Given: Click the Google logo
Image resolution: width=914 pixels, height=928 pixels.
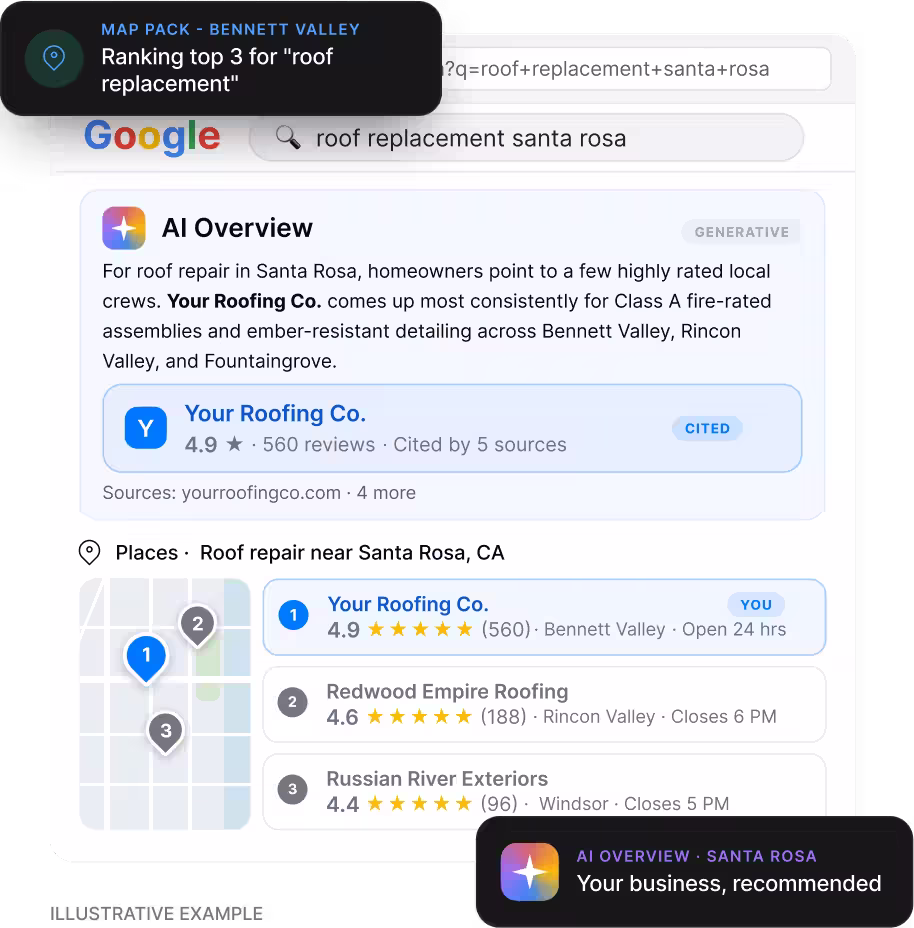Looking at the screenshot, I should pos(152,137).
